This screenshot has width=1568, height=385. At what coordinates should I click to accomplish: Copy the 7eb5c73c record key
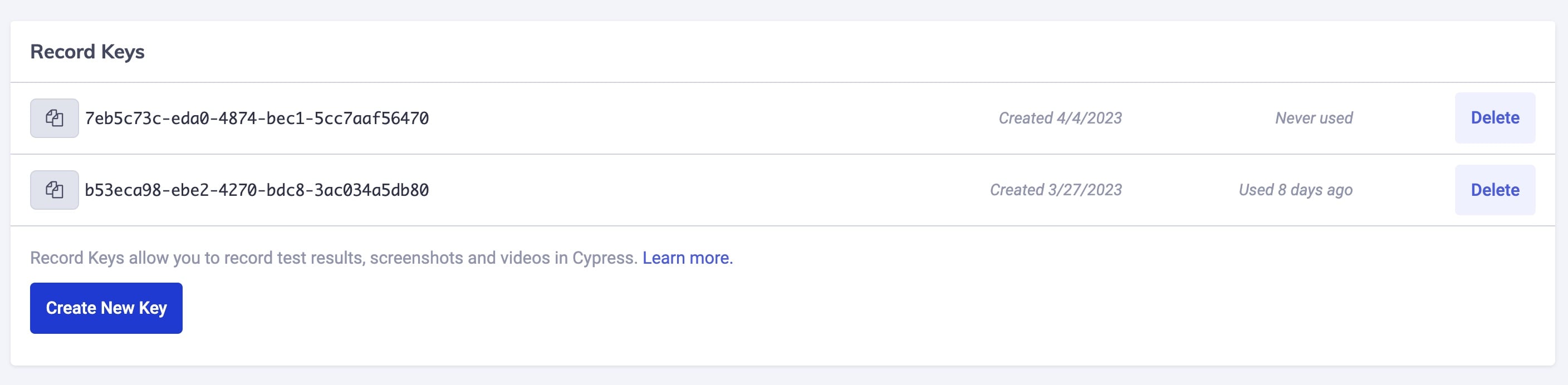point(54,118)
